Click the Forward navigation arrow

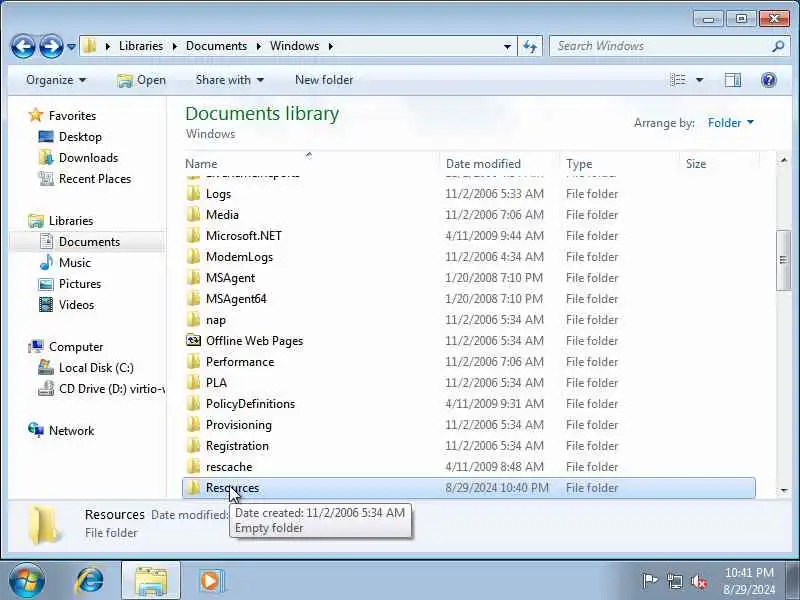tap(51, 46)
